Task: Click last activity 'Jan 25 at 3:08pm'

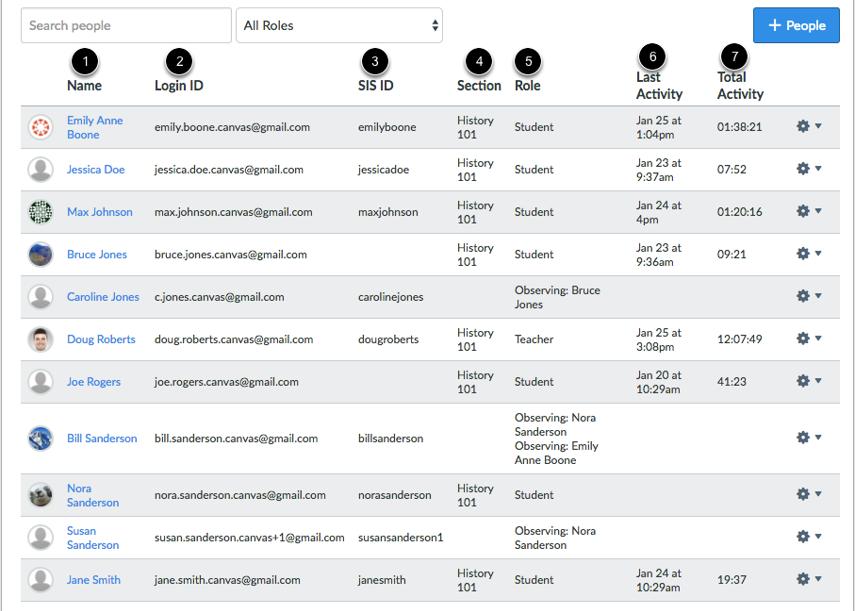Action: tap(659, 340)
